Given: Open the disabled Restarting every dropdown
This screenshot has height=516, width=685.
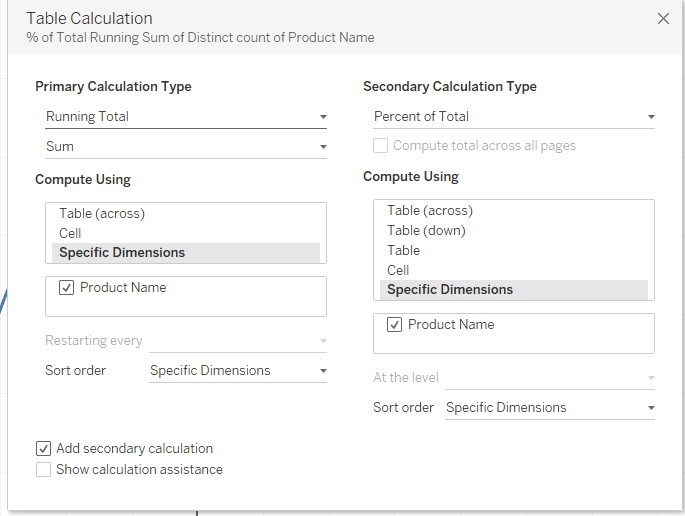Looking at the screenshot, I should [238, 341].
